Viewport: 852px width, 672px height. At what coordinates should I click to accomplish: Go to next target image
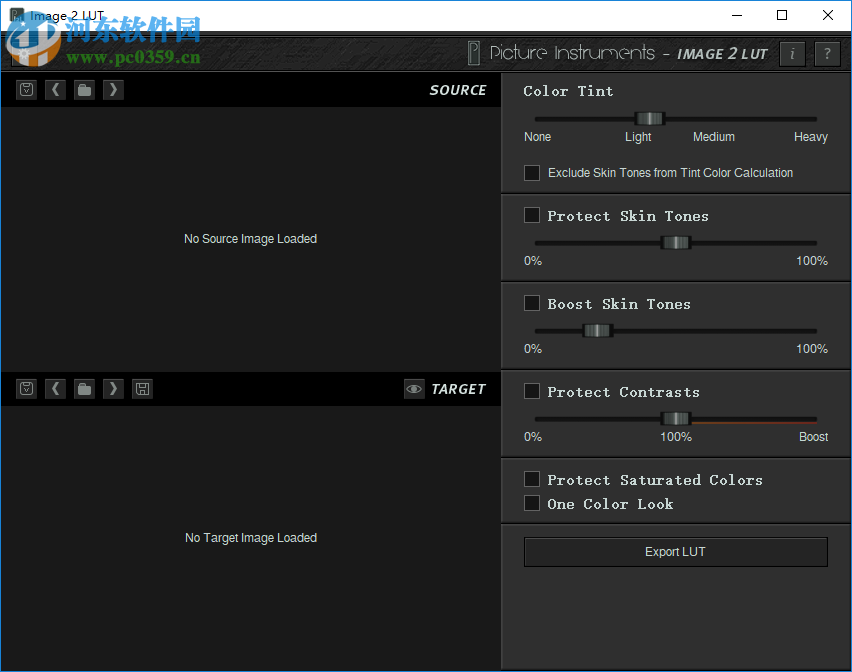(x=113, y=388)
